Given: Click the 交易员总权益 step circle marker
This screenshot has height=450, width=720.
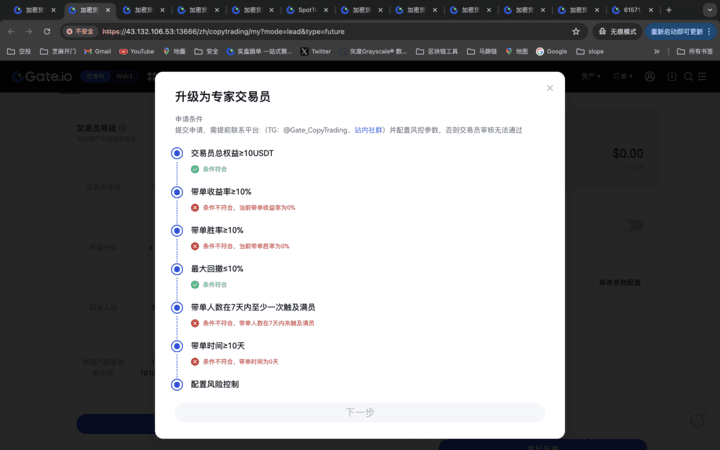Looking at the screenshot, I should click(x=176, y=153).
